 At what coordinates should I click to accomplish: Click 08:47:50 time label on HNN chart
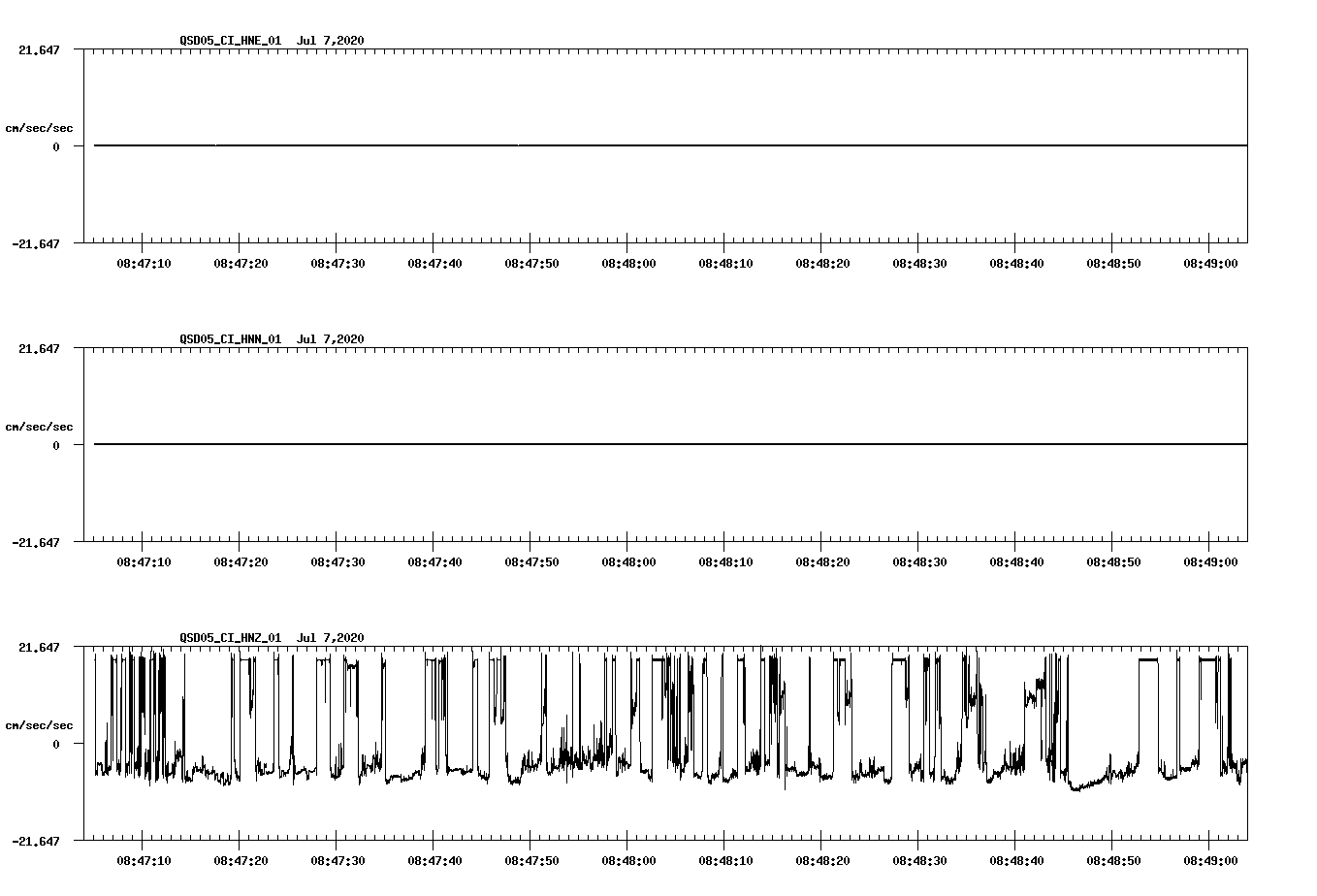point(531,562)
